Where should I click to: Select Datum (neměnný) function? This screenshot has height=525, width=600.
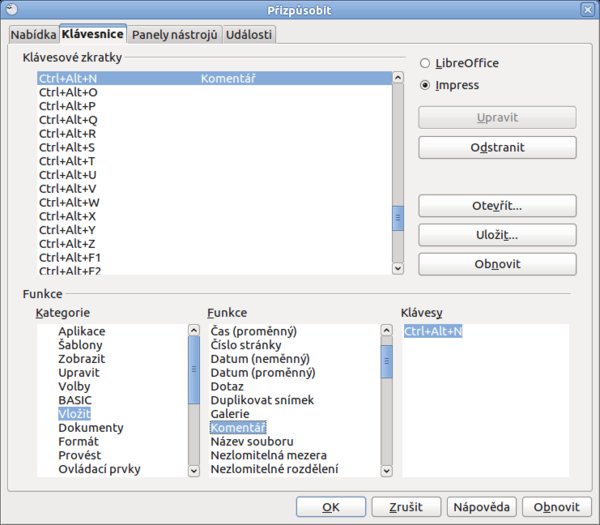(x=260, y=359)
